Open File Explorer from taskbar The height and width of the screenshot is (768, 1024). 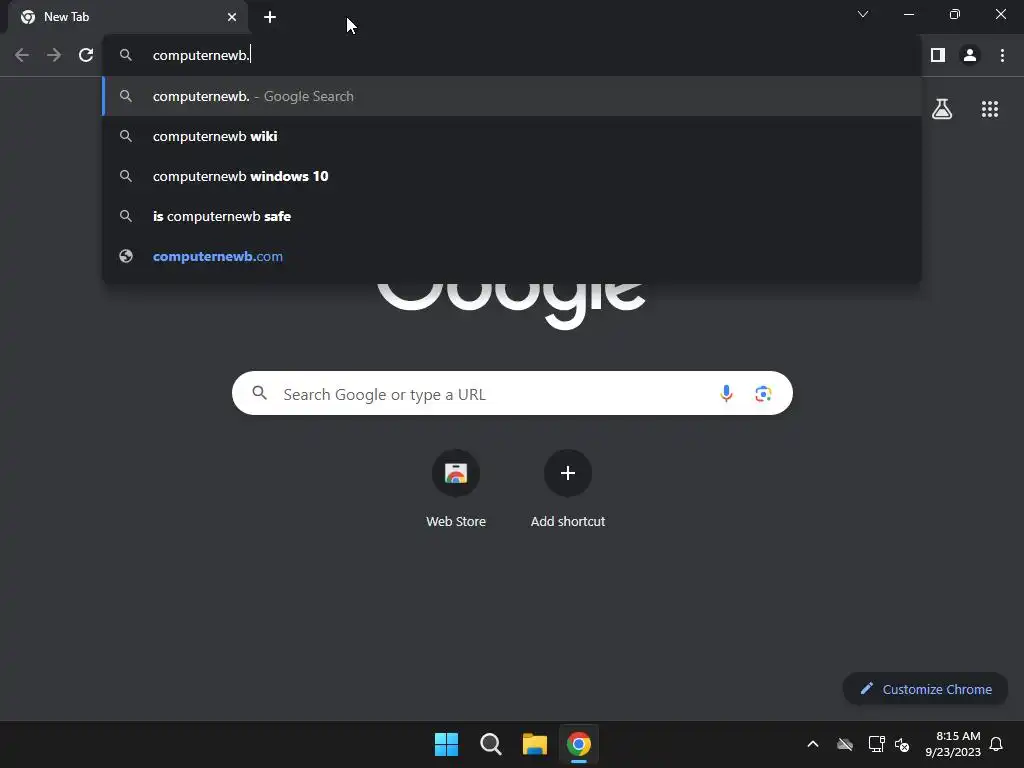click(x=535, y=744)
